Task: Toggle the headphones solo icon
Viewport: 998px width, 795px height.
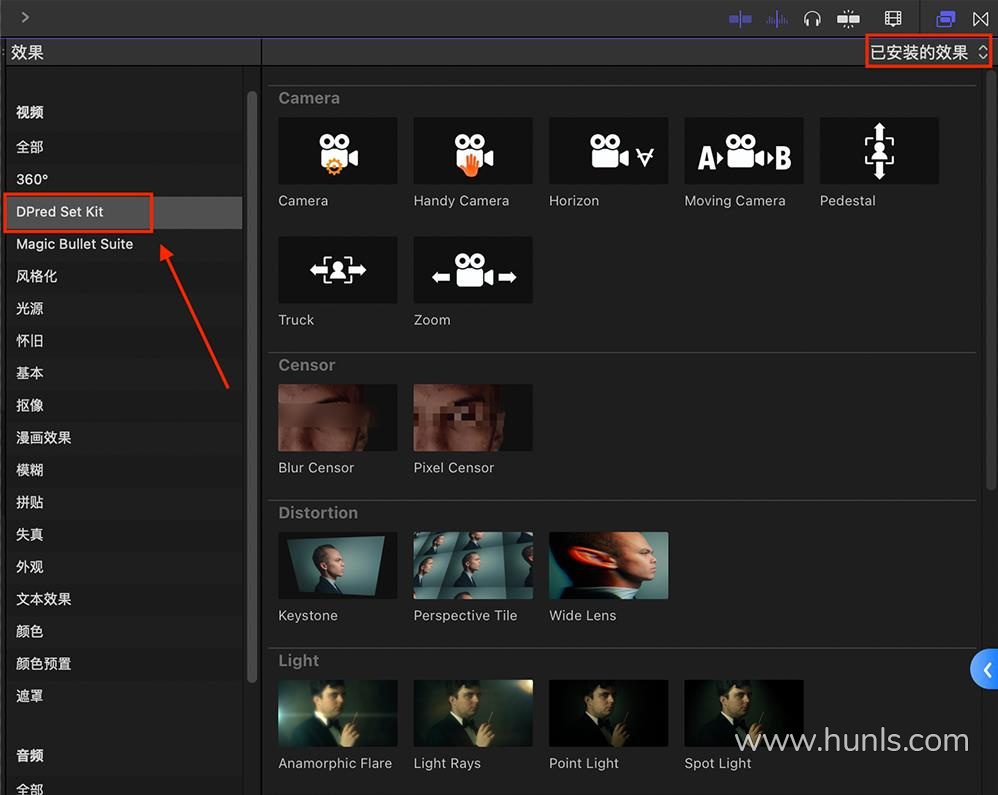Action: [812, 18]
